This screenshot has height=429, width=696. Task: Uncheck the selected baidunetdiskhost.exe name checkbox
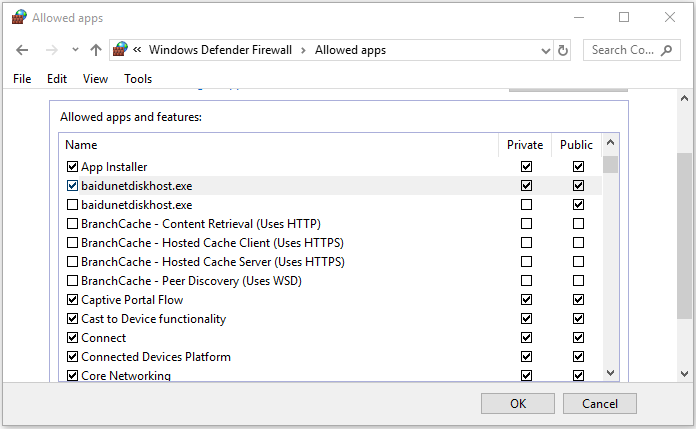coord(72,186)
